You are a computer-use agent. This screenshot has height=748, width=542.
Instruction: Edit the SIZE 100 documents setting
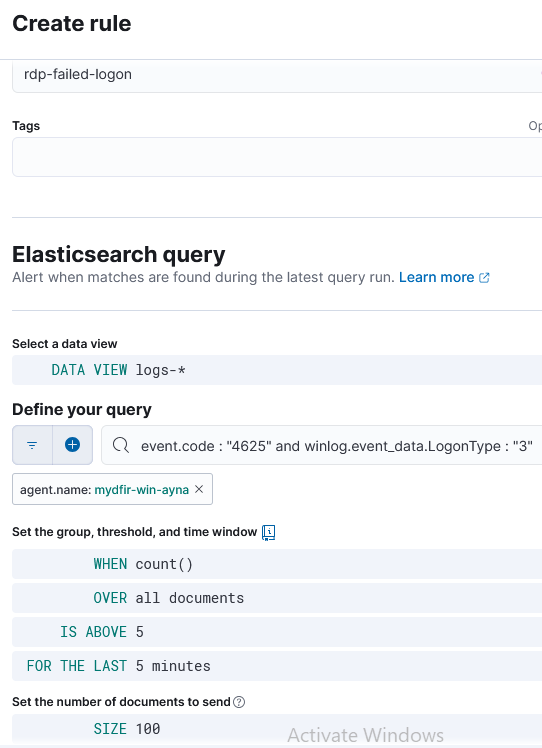[x=277, y=729]
